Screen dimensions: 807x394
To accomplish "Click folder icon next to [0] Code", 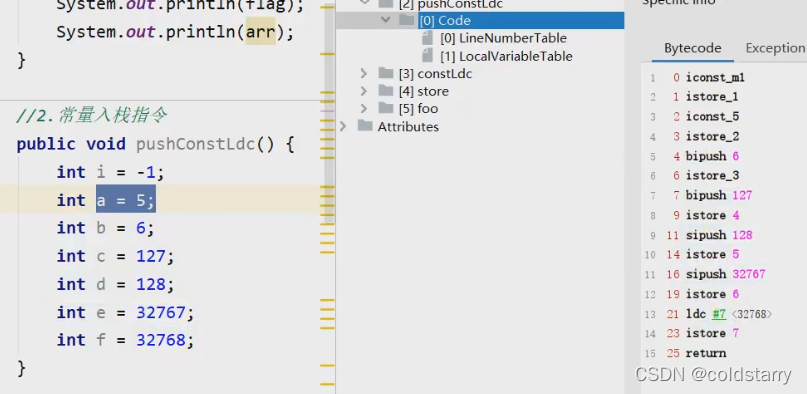I will (407, 21).
